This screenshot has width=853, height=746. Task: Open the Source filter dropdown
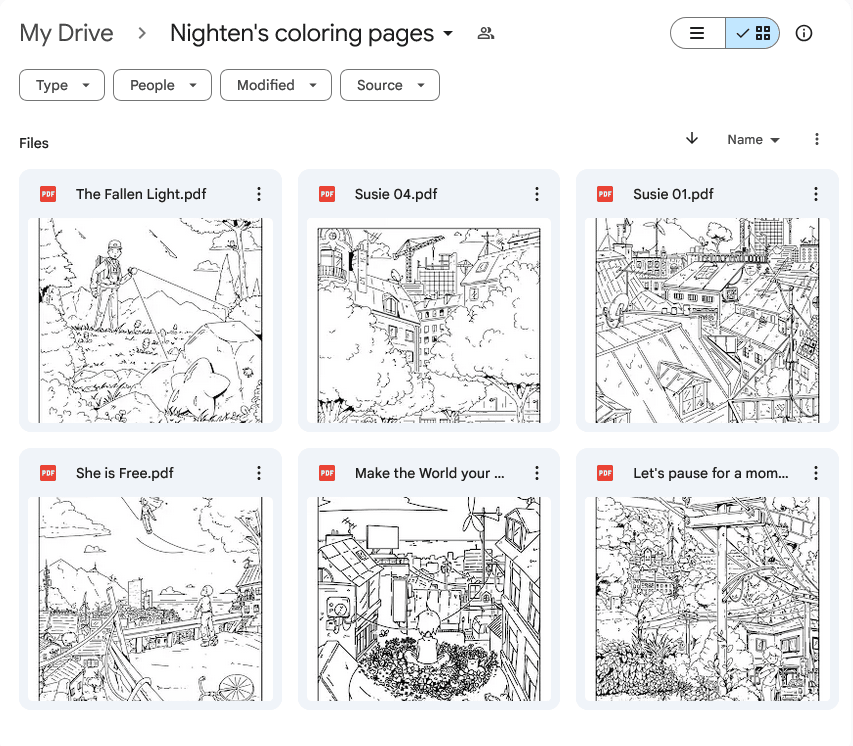point(390,85)
